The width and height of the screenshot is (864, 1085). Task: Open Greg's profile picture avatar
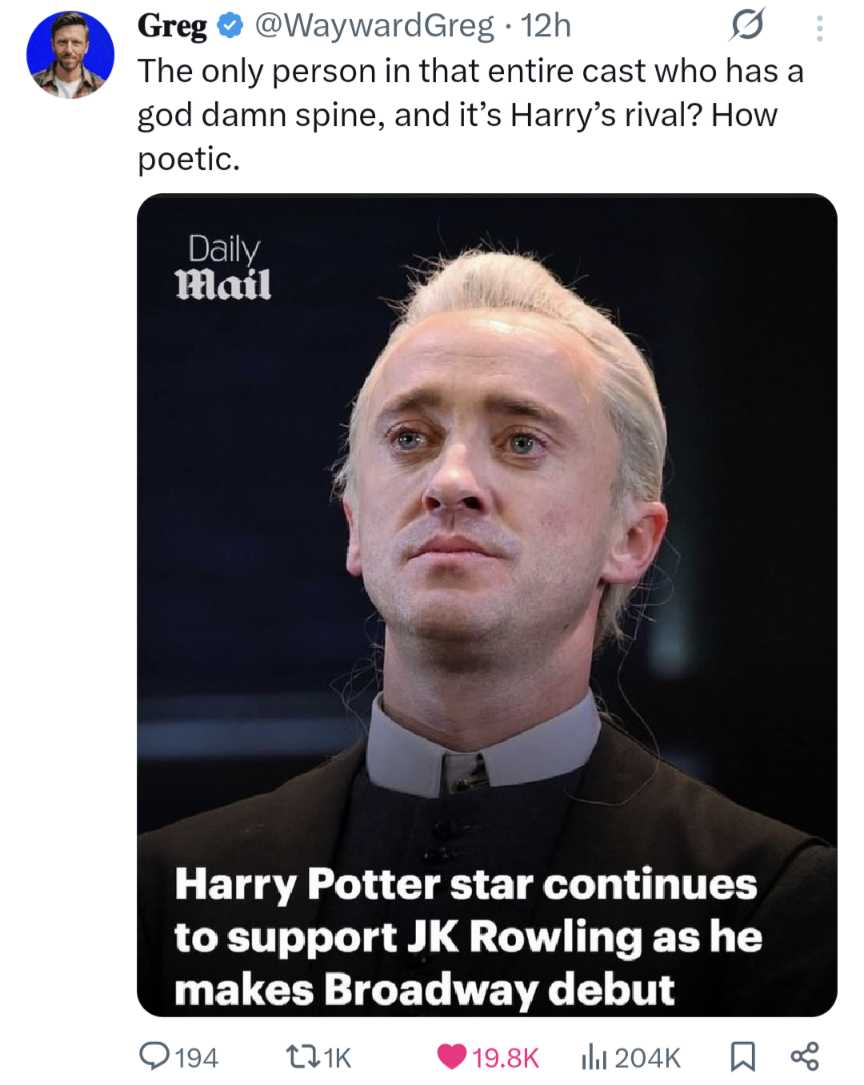pyautogui.click(x=70, y=55)
